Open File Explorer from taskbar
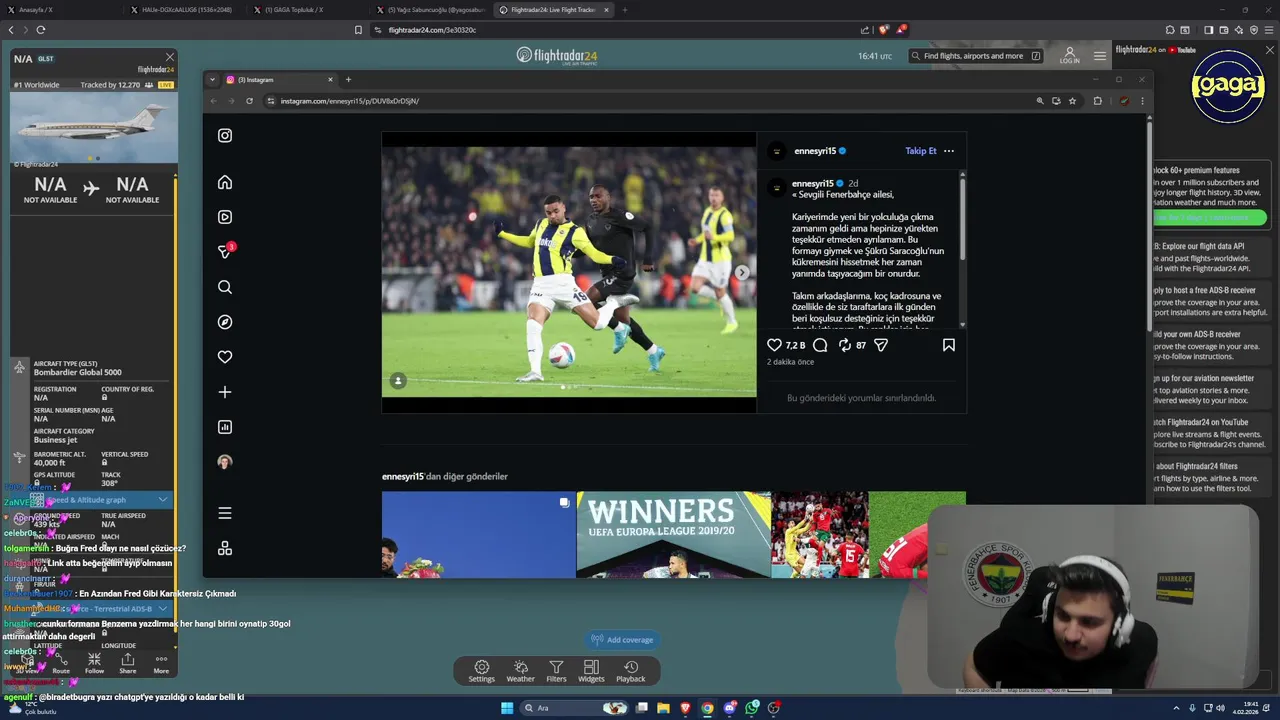 (x=663, y=708)
